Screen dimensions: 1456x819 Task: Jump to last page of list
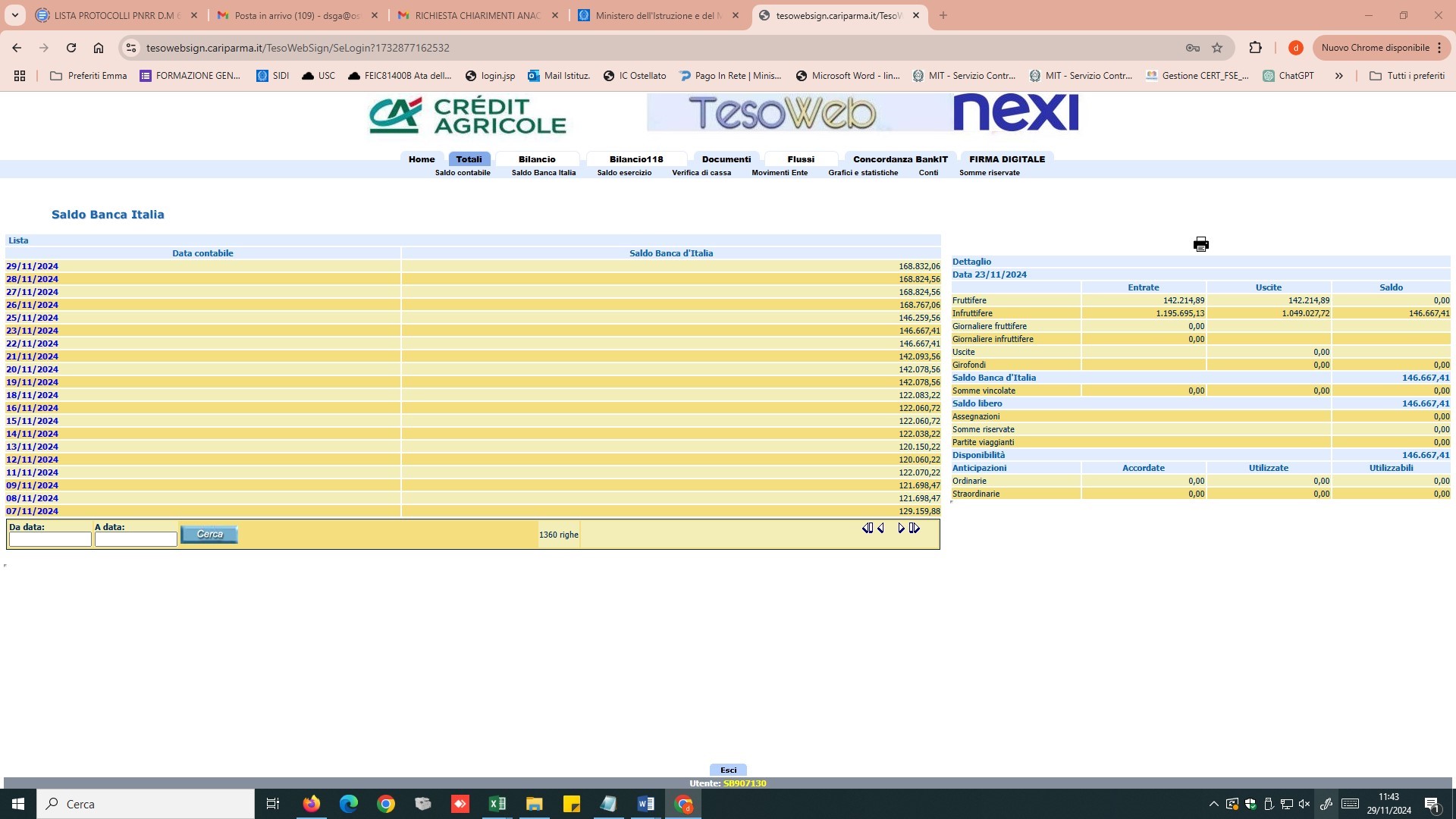tap(915, 529)
